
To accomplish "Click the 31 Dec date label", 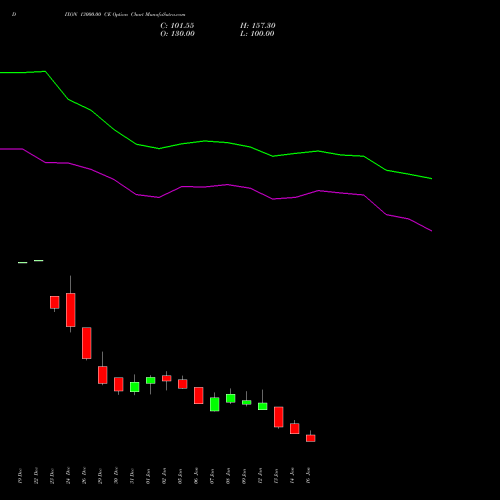I will coord(132,476).
